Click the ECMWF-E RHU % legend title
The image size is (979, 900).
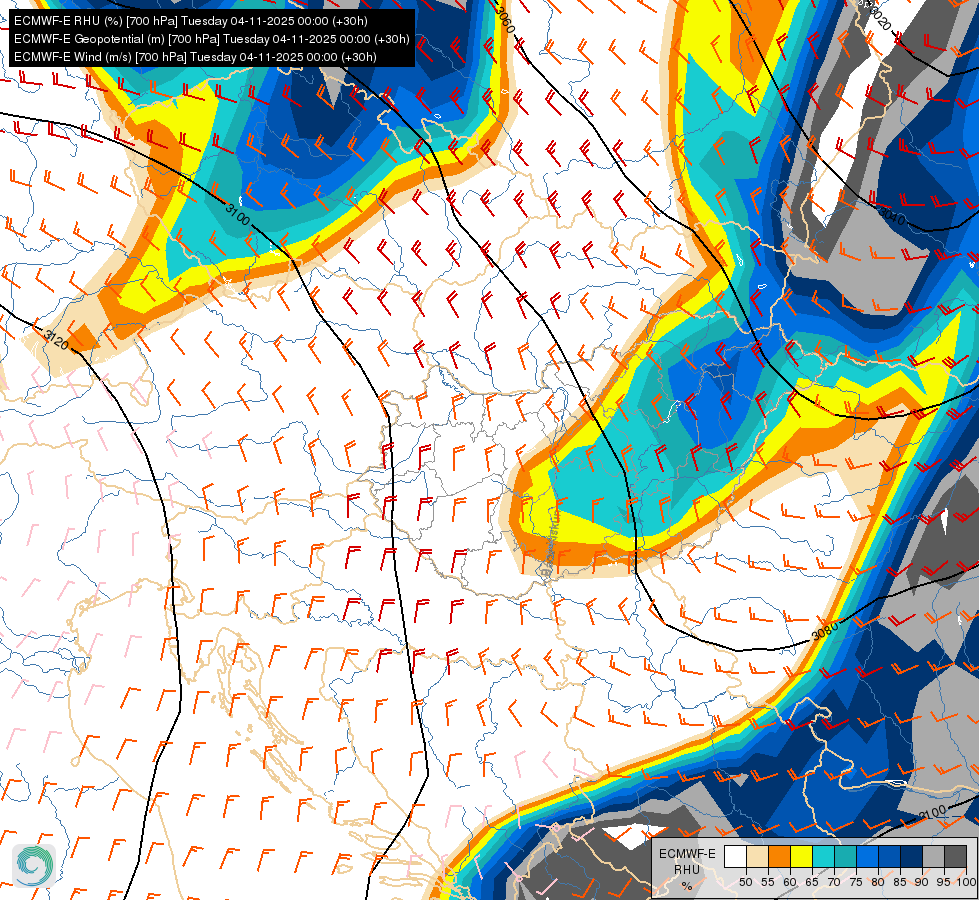tap(687, 869)
